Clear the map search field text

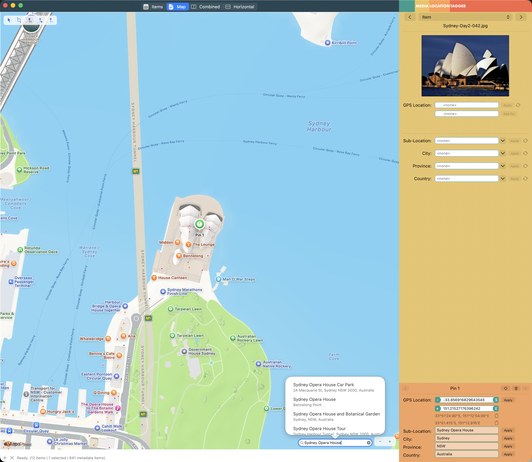[368, 443]
